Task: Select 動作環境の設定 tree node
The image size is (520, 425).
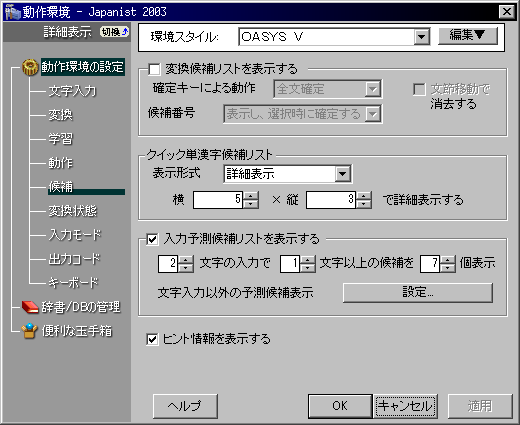Action: pos(83,67)
